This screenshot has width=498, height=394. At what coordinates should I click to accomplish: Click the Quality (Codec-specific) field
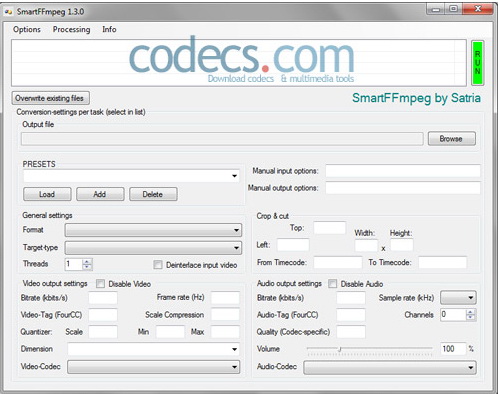[351, 332]
